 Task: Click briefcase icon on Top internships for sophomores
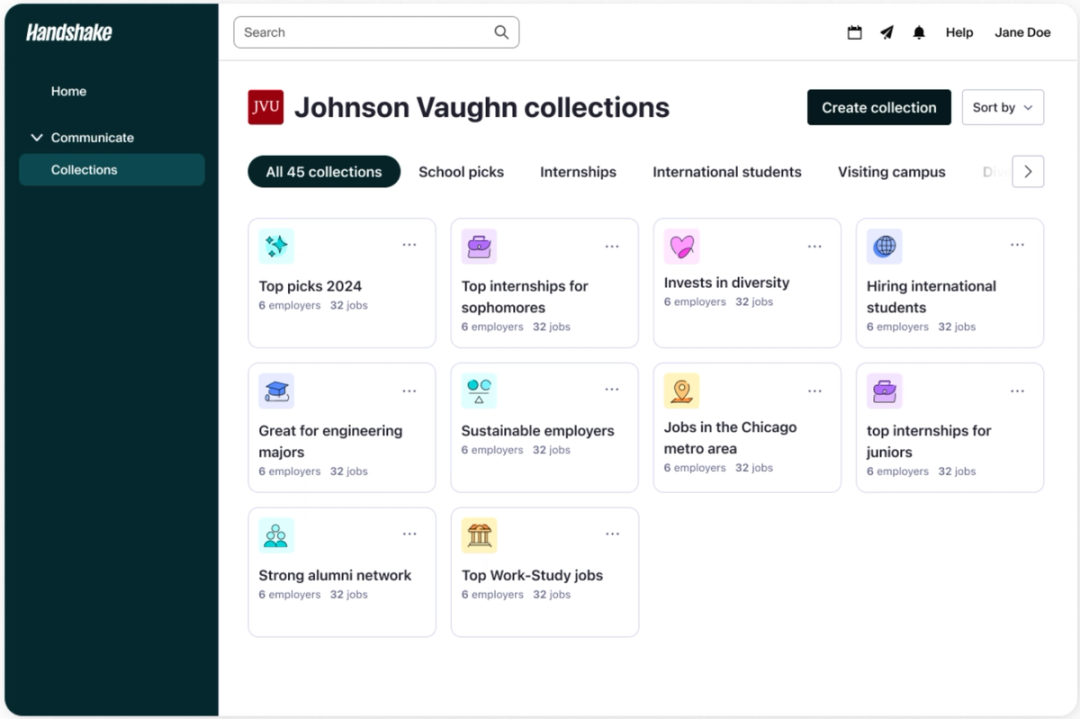pyautogui.click(x=479, y=246)
